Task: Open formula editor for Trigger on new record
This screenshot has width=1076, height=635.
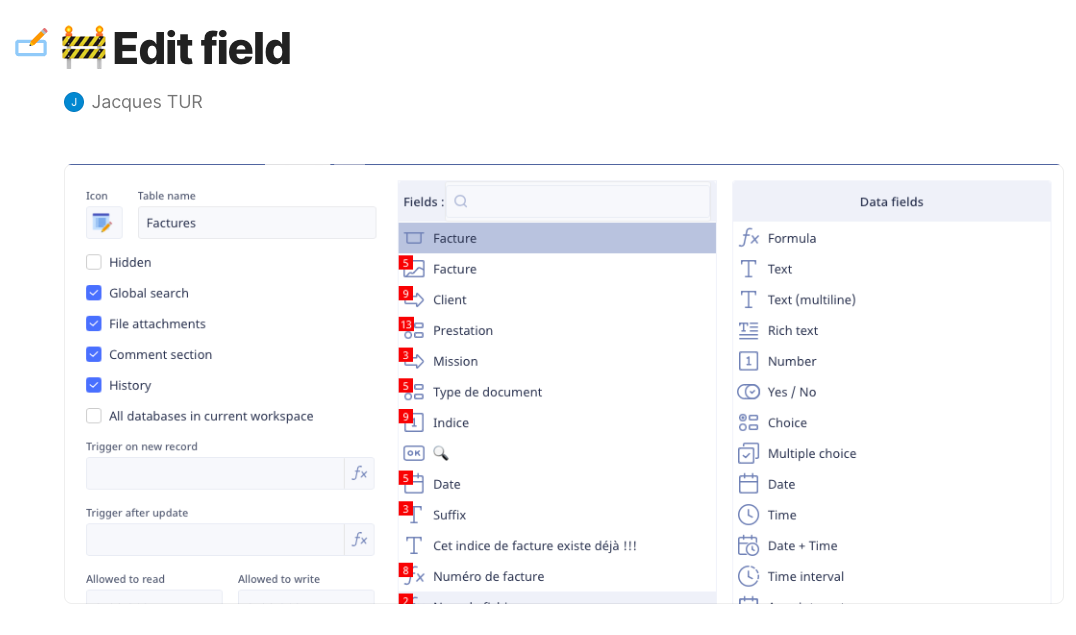Action: tap(360, 473)
